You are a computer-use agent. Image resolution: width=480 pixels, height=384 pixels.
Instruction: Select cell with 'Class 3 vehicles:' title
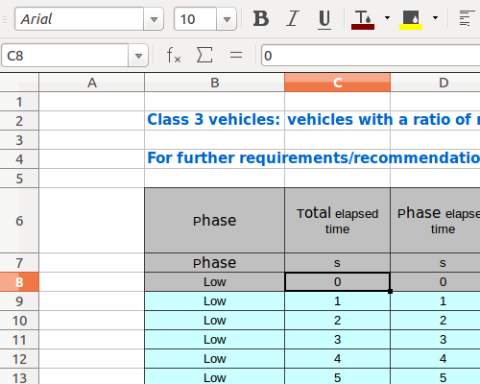point(215,121)
